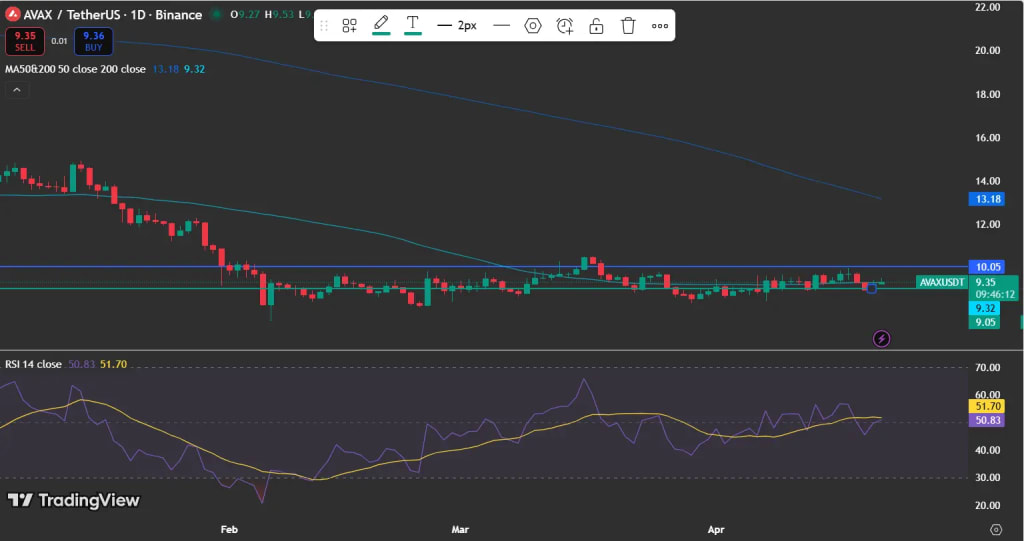Image resolution: width=1024 pixels, height=541 pixels.
Task: Open the line style dropdown
Action: pos(502,25)
